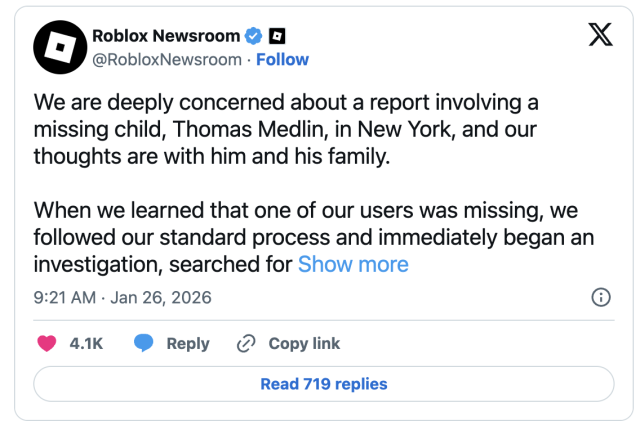Open the Roblox Newsroom profile avatar
640x421 pixels.
point(58,47)
